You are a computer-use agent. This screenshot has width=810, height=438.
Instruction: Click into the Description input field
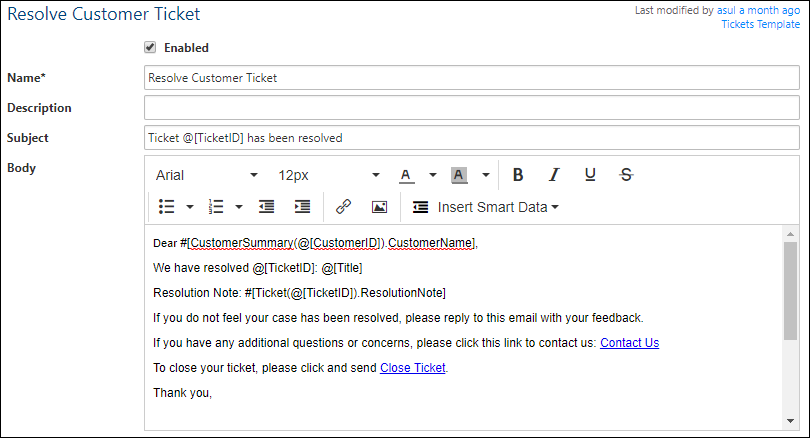pos(471,107)
